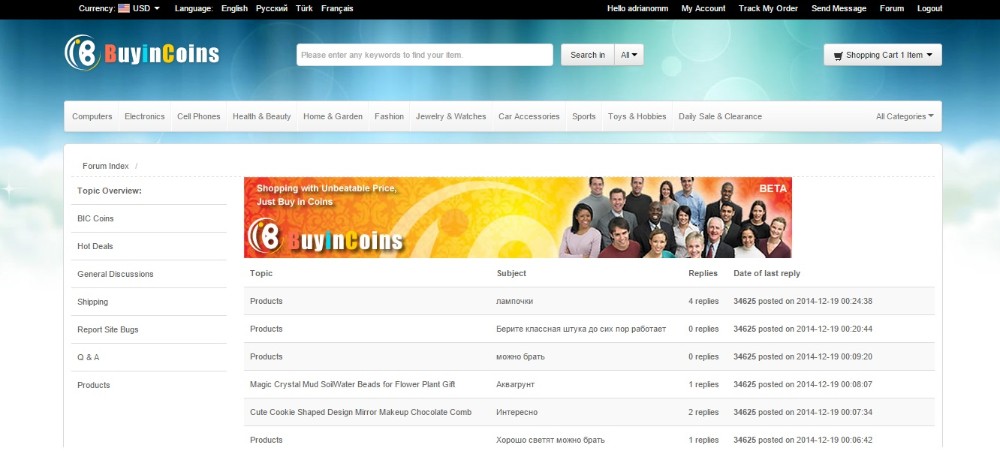The image size is (1000, 451).
Task: Open the Electronics category
Action: (x=144, y=116)
